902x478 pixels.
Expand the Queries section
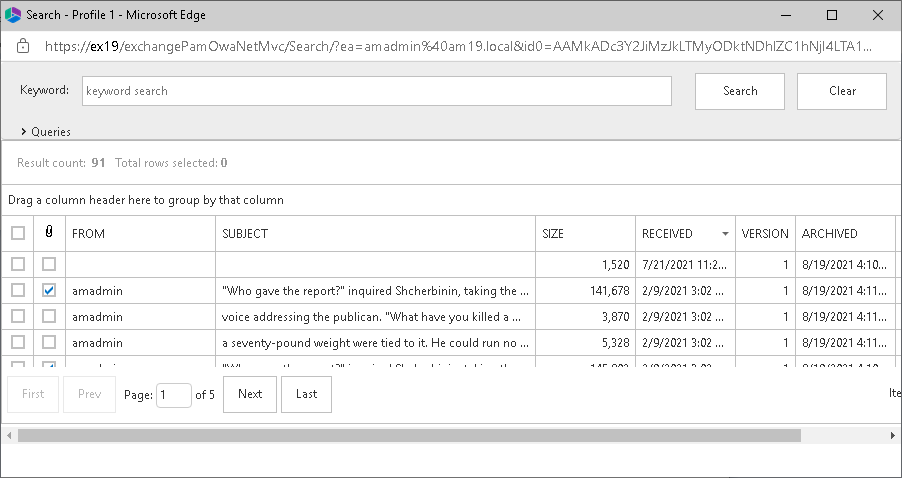[x=45, y=131]
